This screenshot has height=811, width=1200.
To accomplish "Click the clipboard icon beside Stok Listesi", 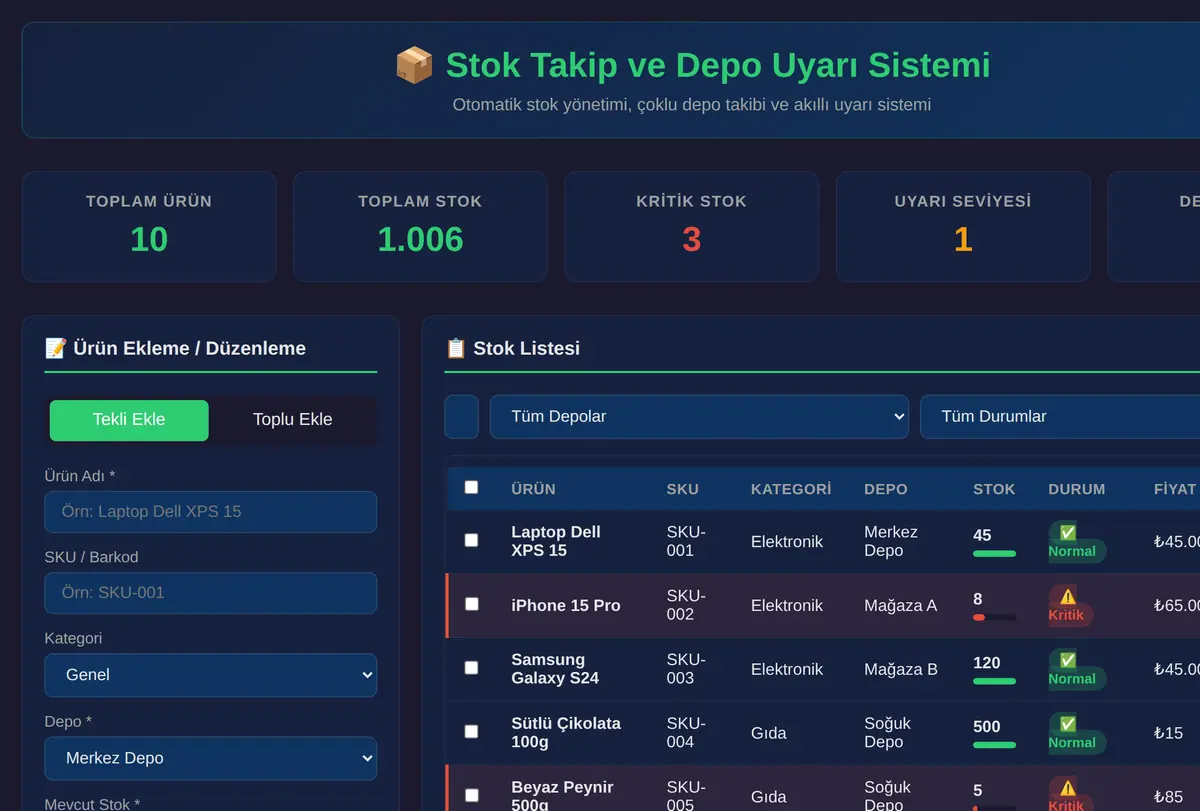I will click(x=456, y=348).
